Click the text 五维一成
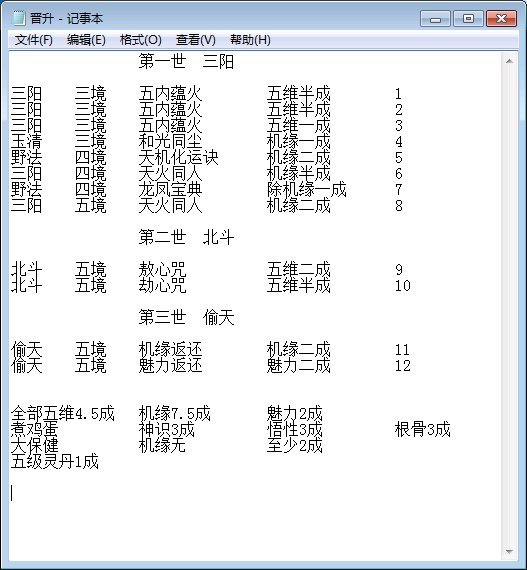This screenshot has width=527, height=570. (x=298, y=125)
